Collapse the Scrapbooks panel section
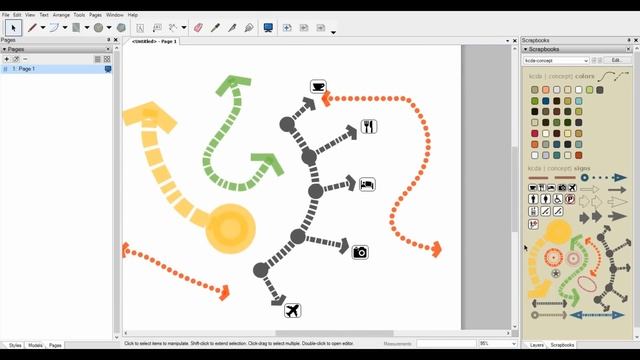The image size is (640, 360). pos(526,49)
